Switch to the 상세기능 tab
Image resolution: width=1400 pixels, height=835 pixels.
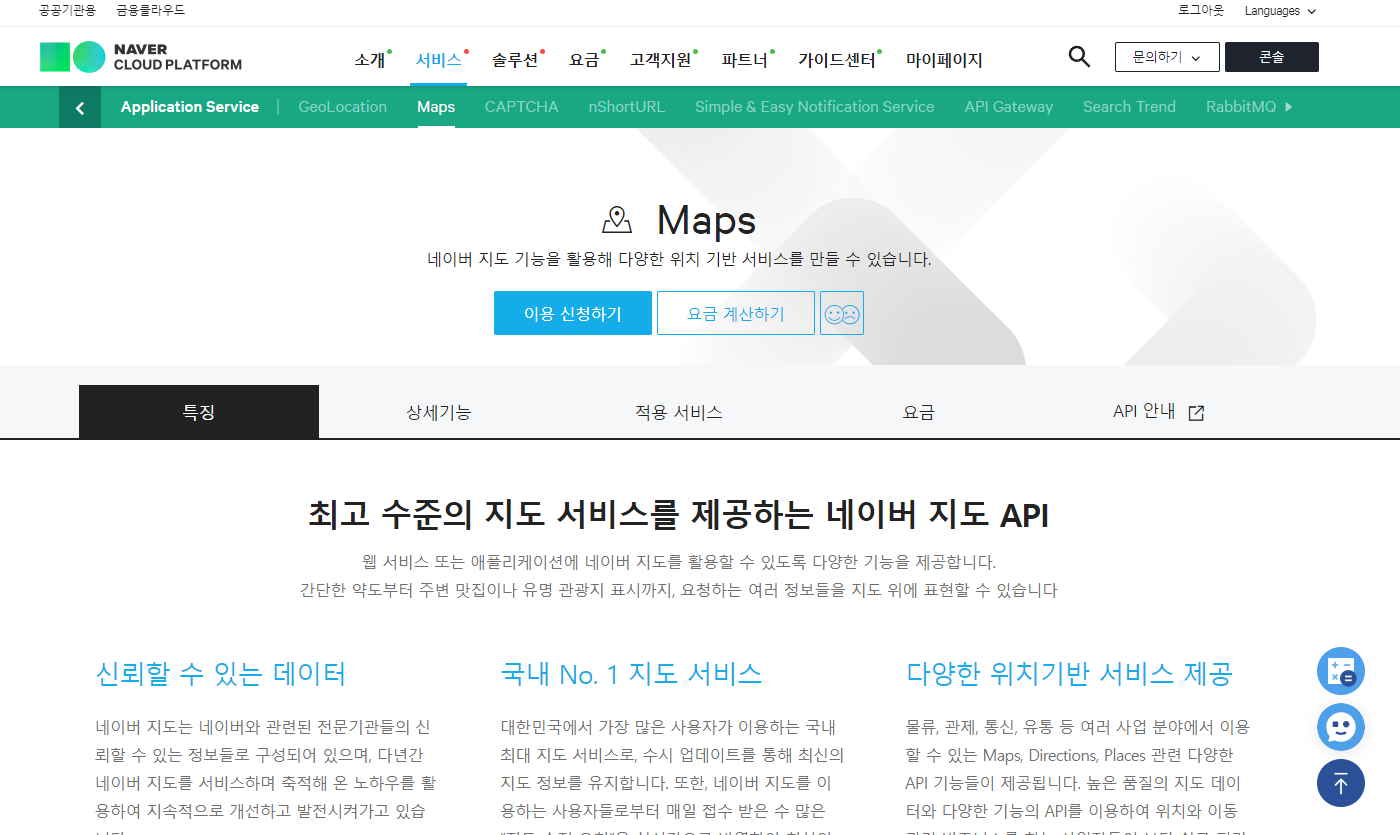coord(439,412)
